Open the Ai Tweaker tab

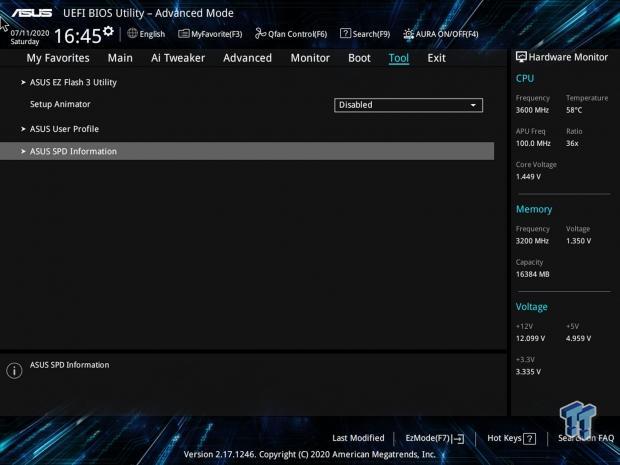point(178,58)
